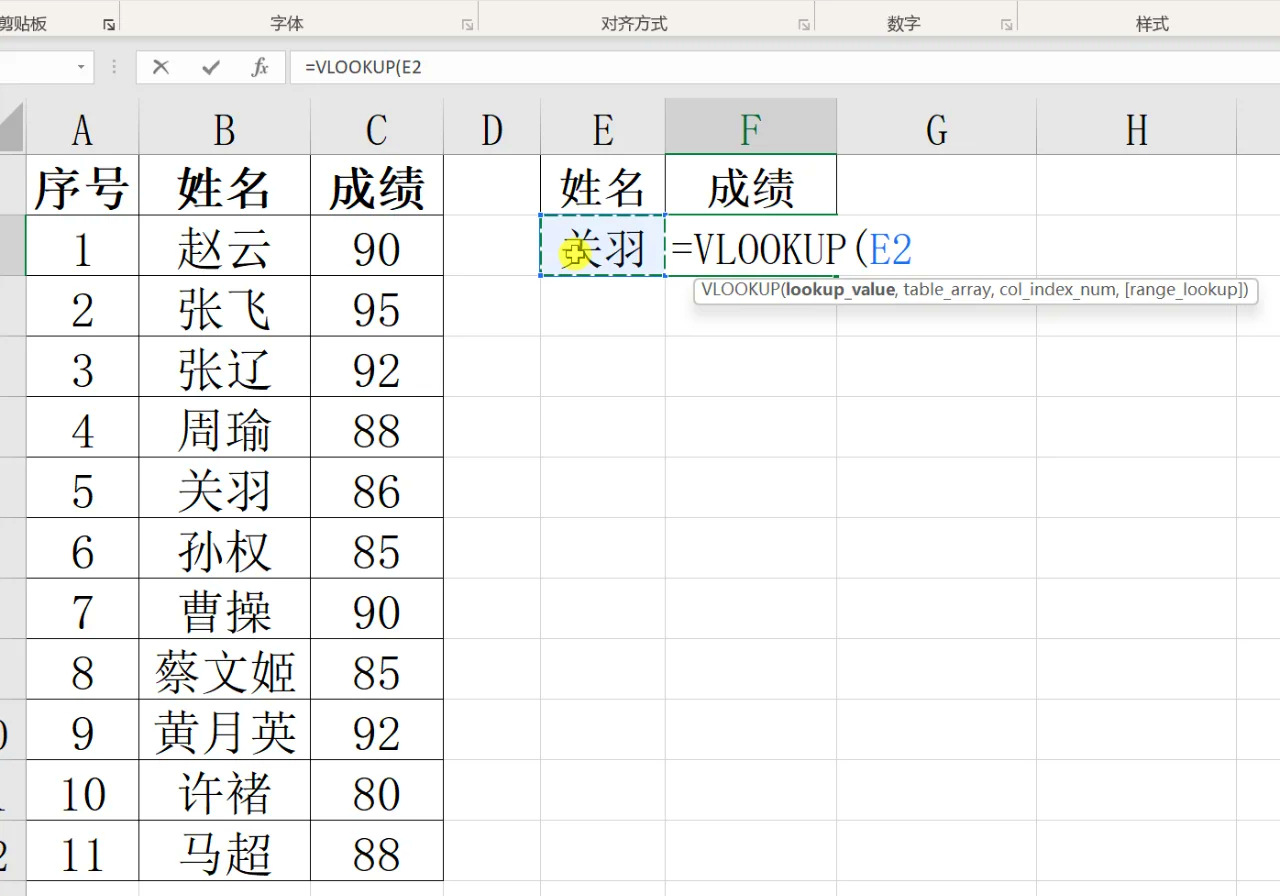Screen dimensions: 1280x896
Task: Click the 序号 header cell
Action: pos(82,185)
